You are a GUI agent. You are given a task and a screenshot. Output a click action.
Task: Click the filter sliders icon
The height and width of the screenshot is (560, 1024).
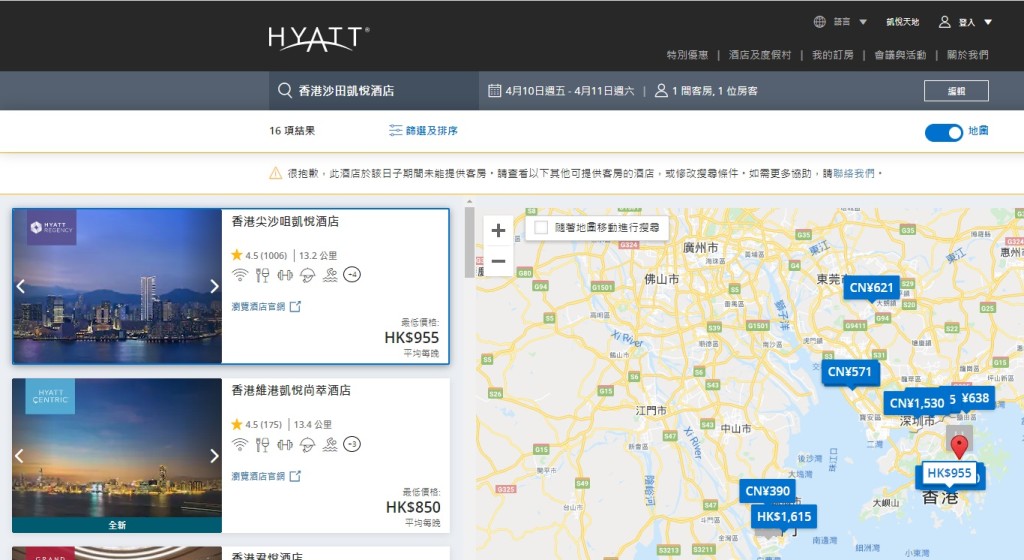coord(395,130)
